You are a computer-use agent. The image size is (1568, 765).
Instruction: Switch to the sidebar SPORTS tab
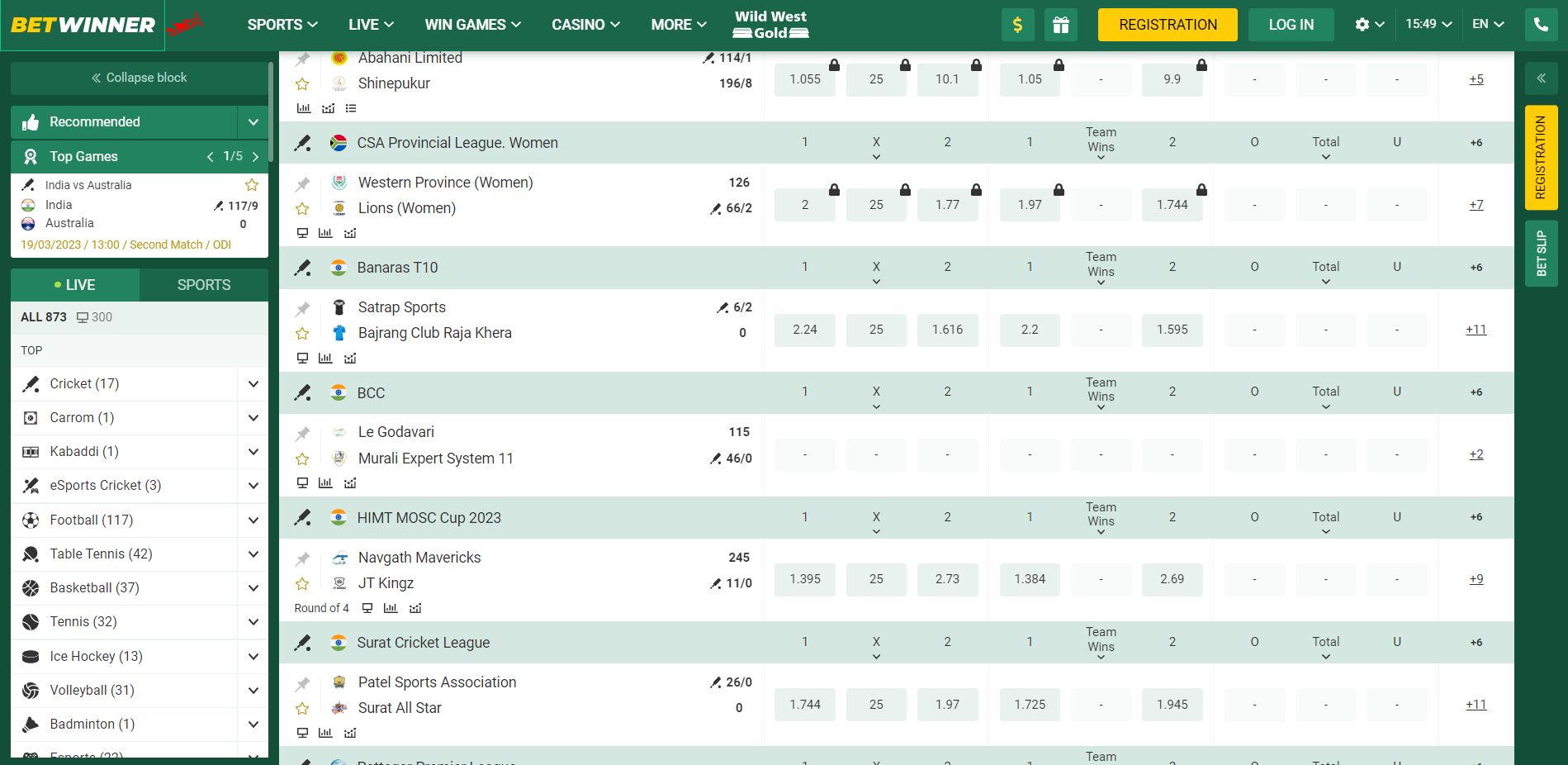[204, 285]
